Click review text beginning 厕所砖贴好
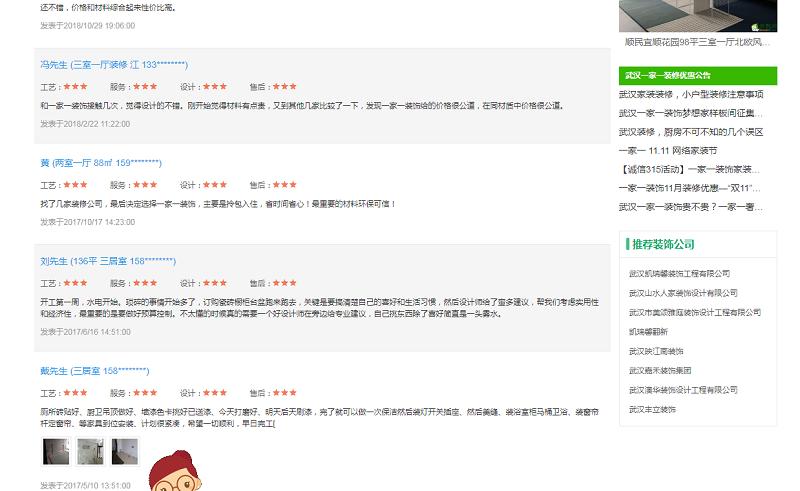The width and height of the screenshot is (800, 491). (319, 418)
